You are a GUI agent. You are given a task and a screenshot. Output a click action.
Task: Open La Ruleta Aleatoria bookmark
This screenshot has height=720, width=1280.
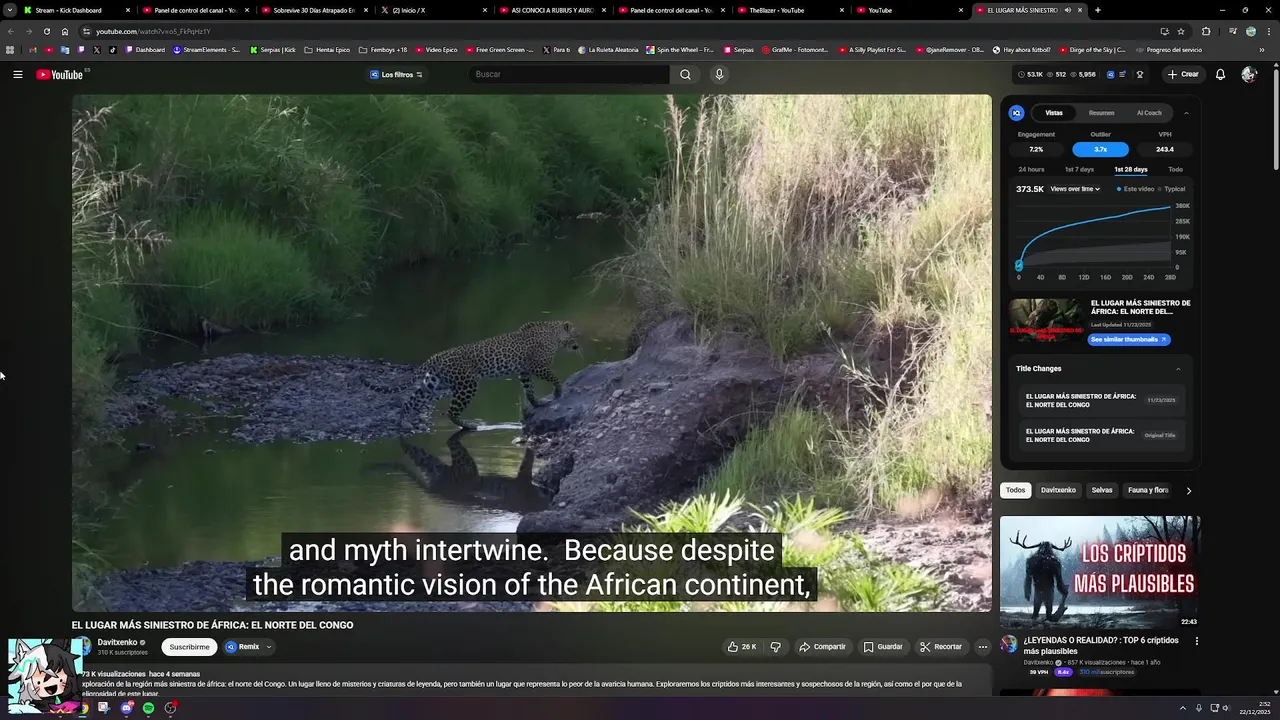[608, 49]
